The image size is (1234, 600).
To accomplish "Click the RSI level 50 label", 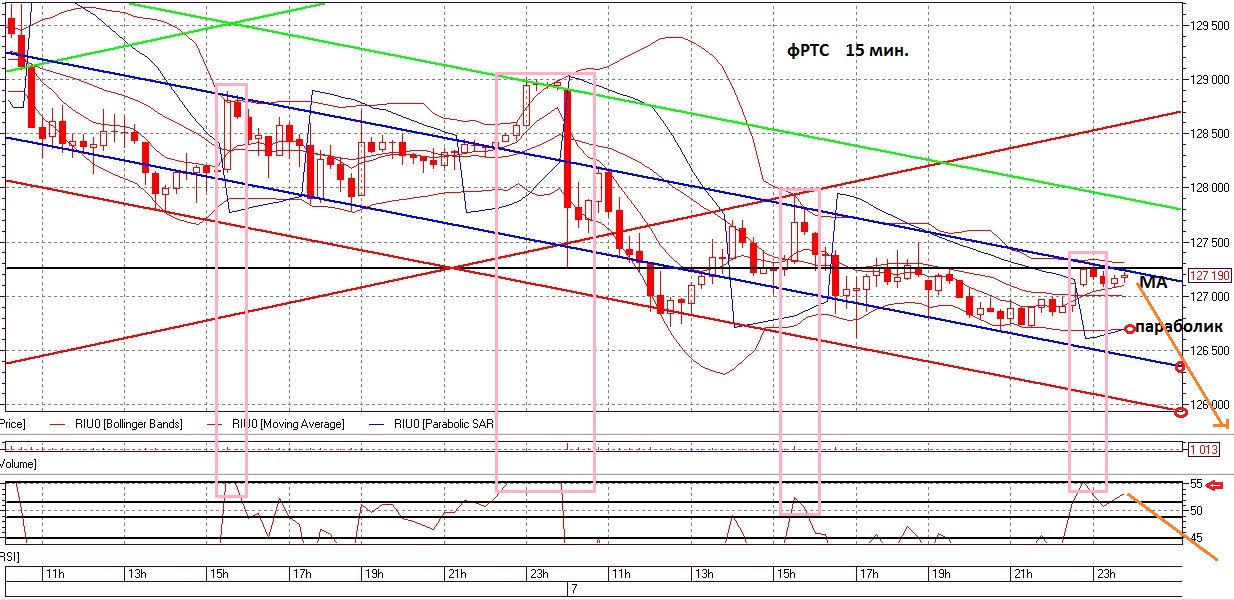I will coord(1196,511).
